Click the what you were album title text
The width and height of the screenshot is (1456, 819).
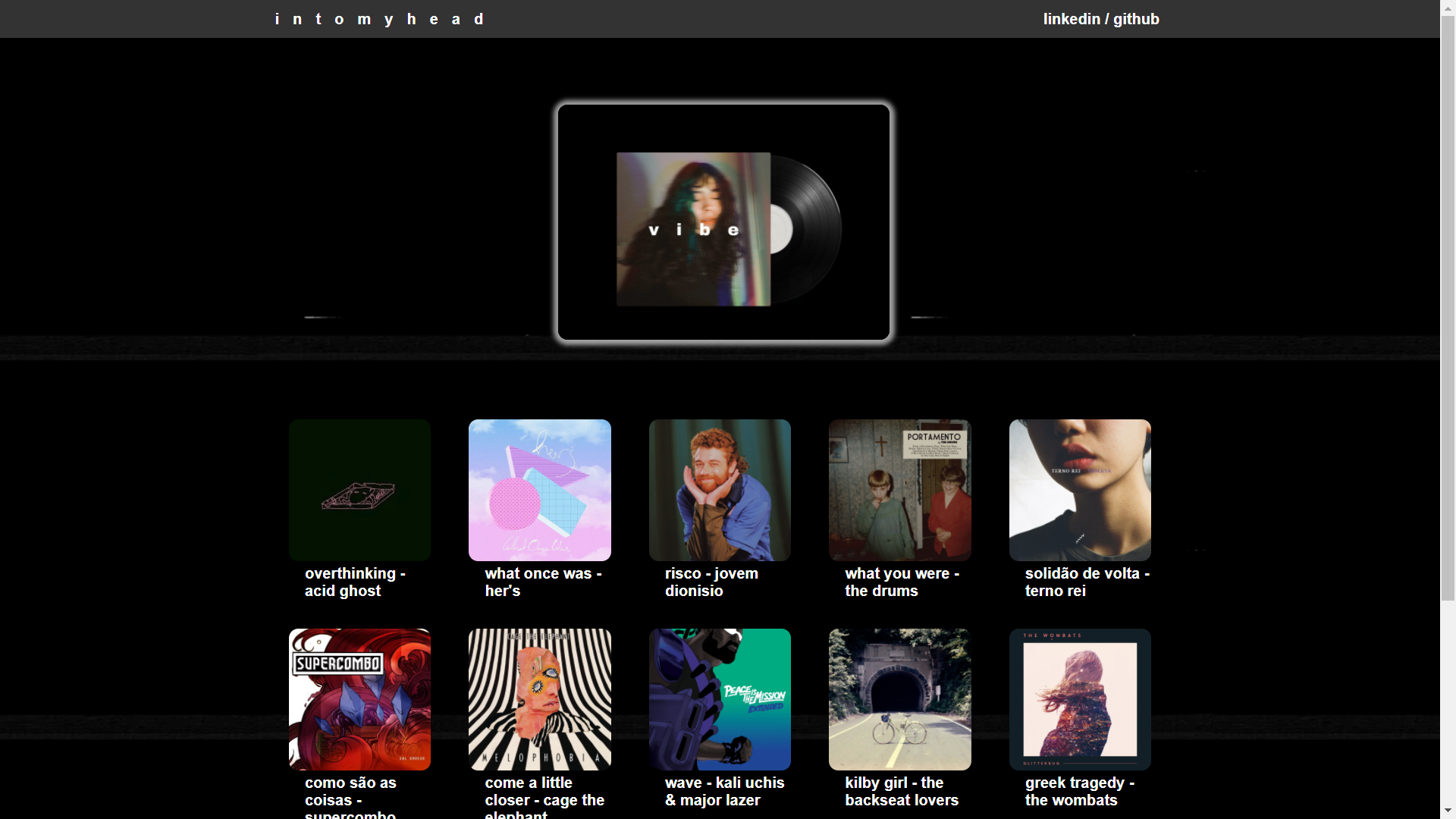click(x=902, y=582)
